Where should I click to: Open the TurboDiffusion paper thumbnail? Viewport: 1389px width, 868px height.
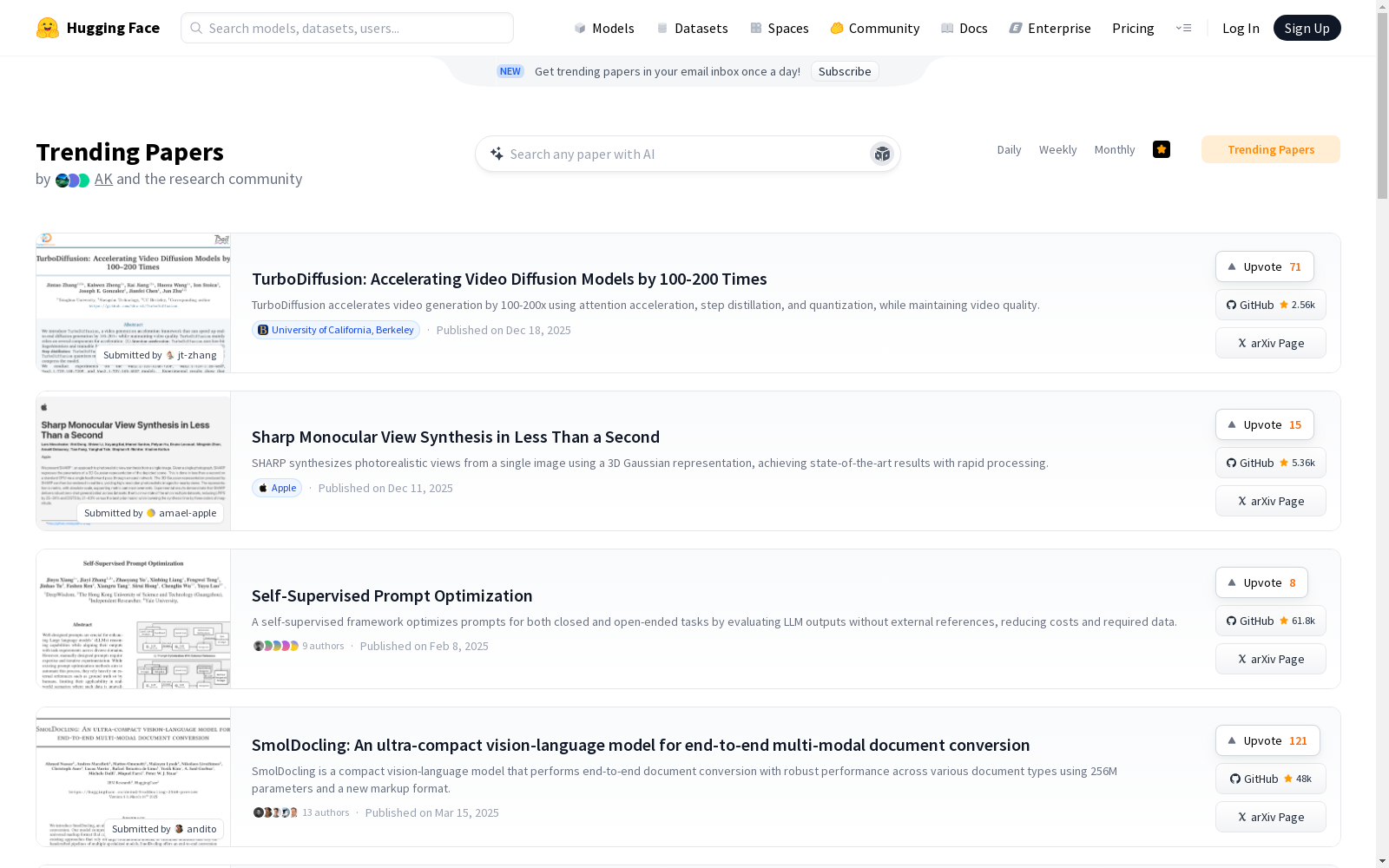pos(133,303)
